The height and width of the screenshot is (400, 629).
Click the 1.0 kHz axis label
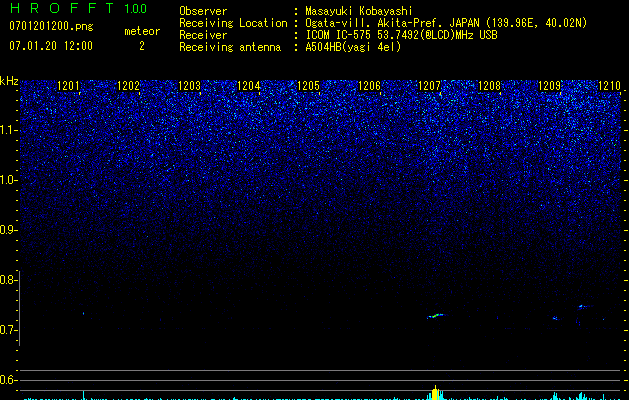8,180
